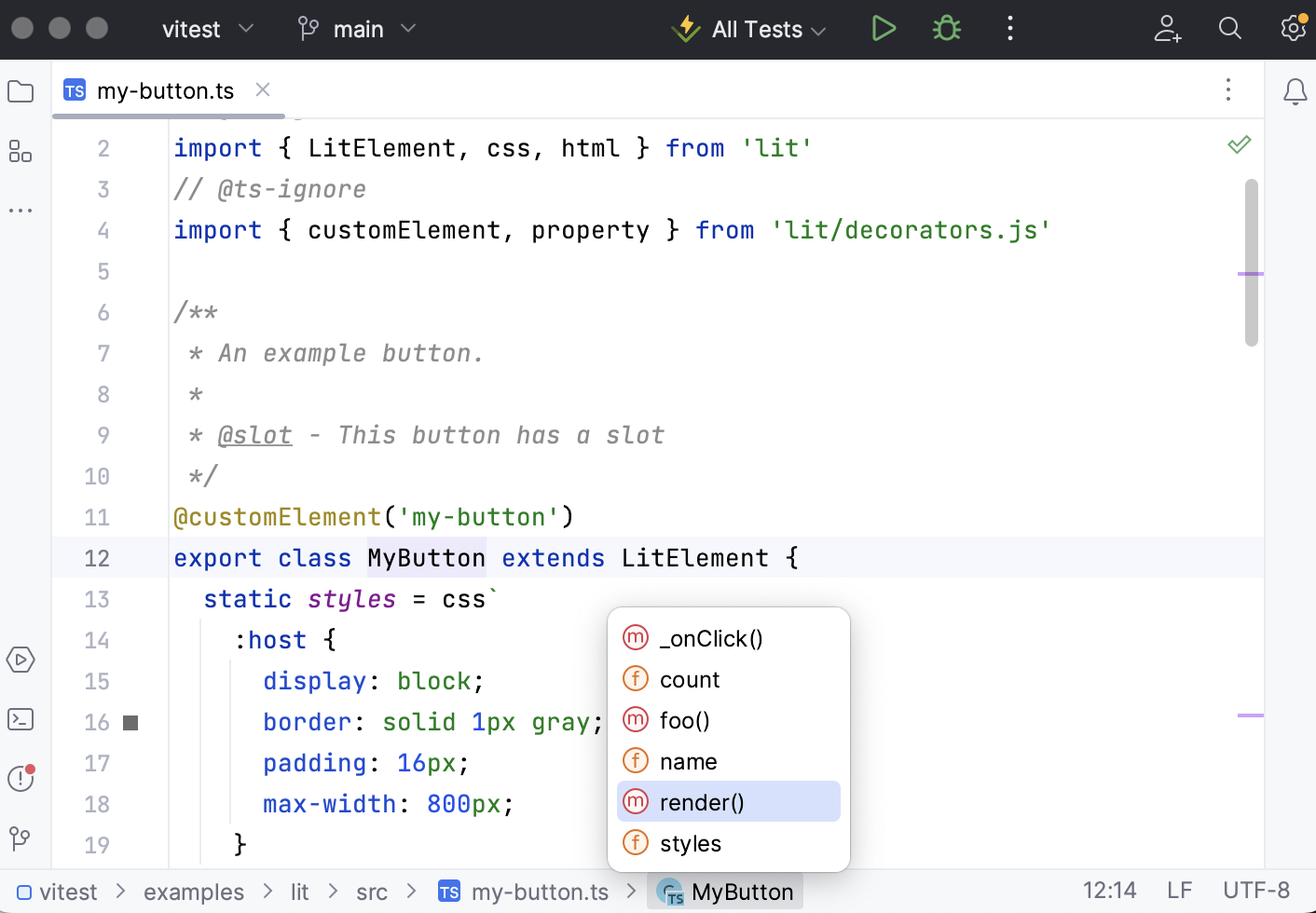This screenshot has width=1316, height=913.
Task: Open the main branch dropdown
Action: 357,29
